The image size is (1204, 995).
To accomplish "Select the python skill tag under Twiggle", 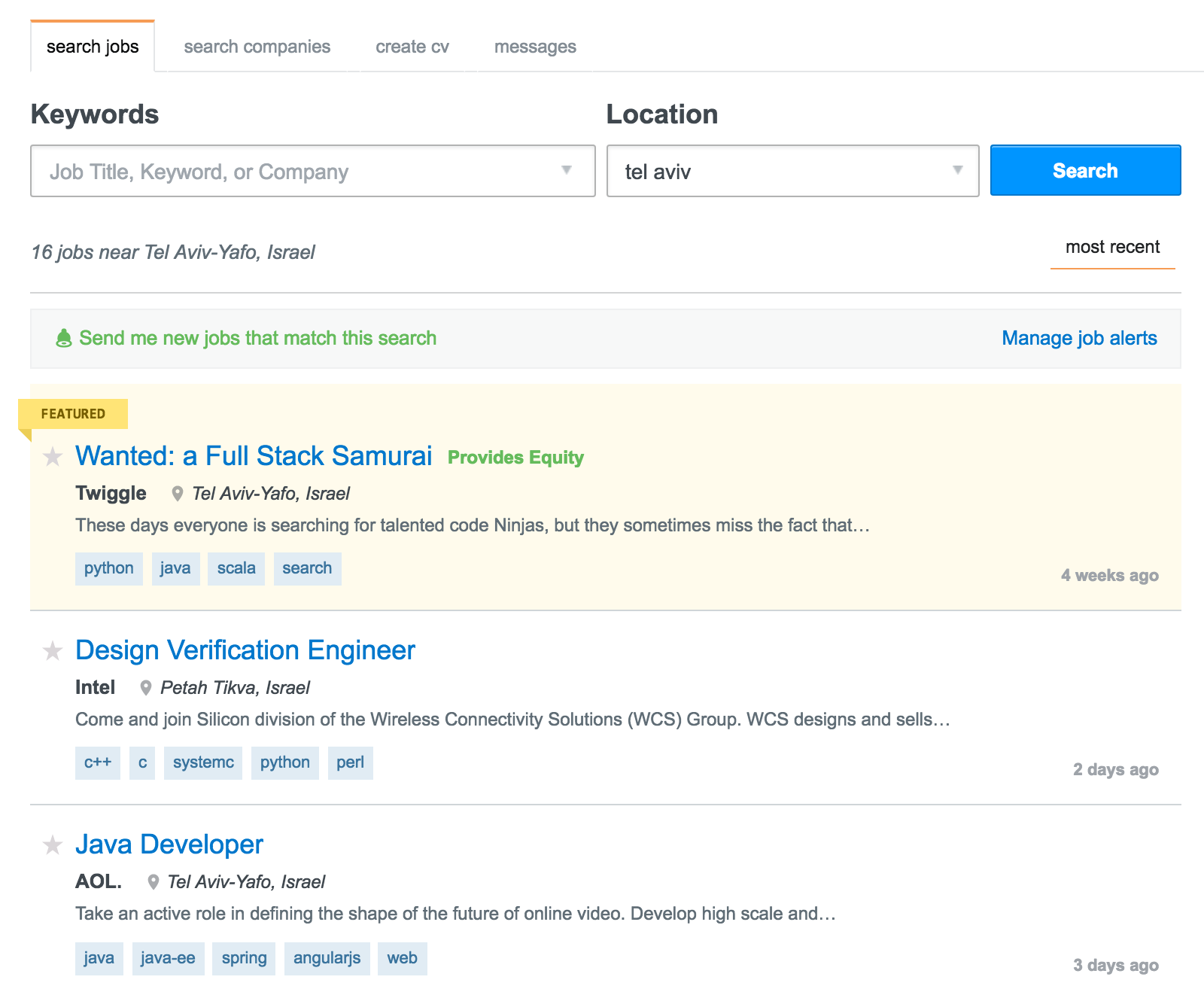I will click(108, 568).
